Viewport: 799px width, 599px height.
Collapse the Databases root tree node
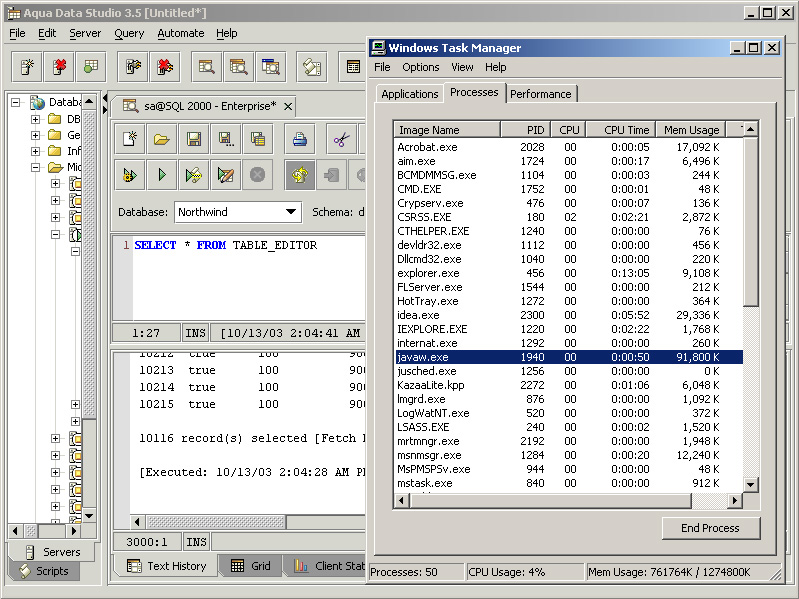(17, 102)
